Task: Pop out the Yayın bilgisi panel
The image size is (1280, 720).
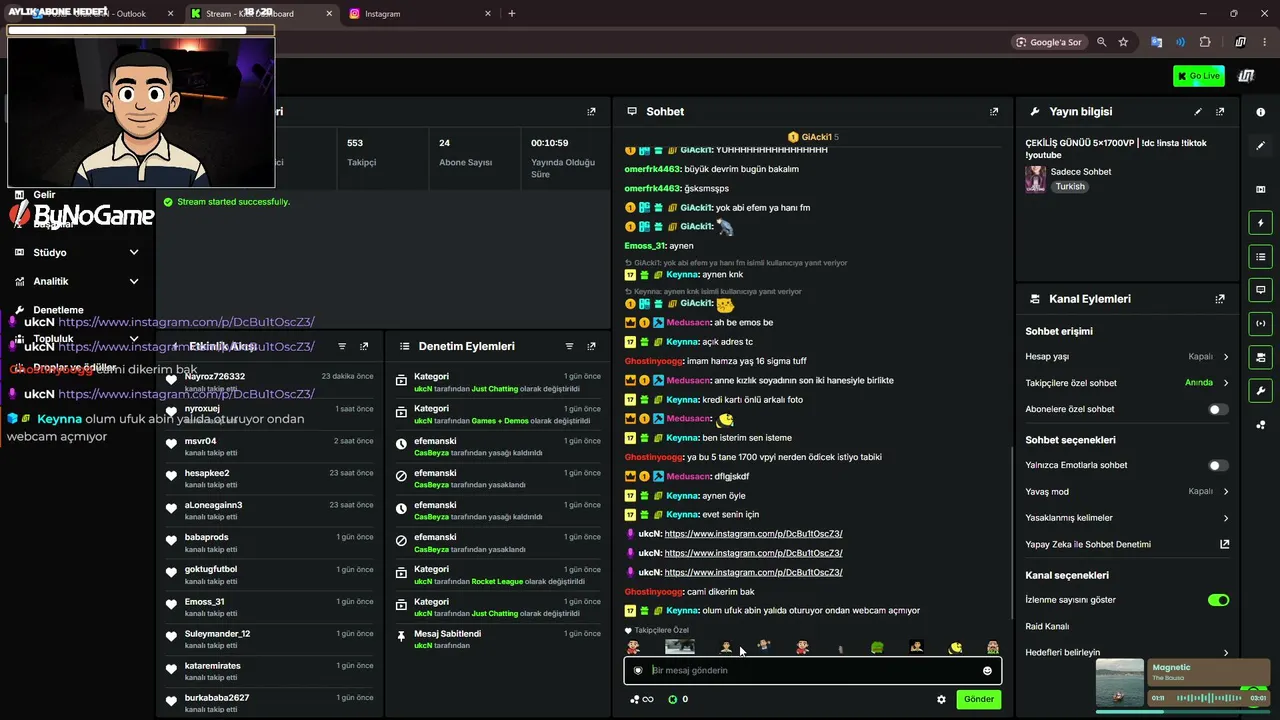Action: [x=1220, y=112]
